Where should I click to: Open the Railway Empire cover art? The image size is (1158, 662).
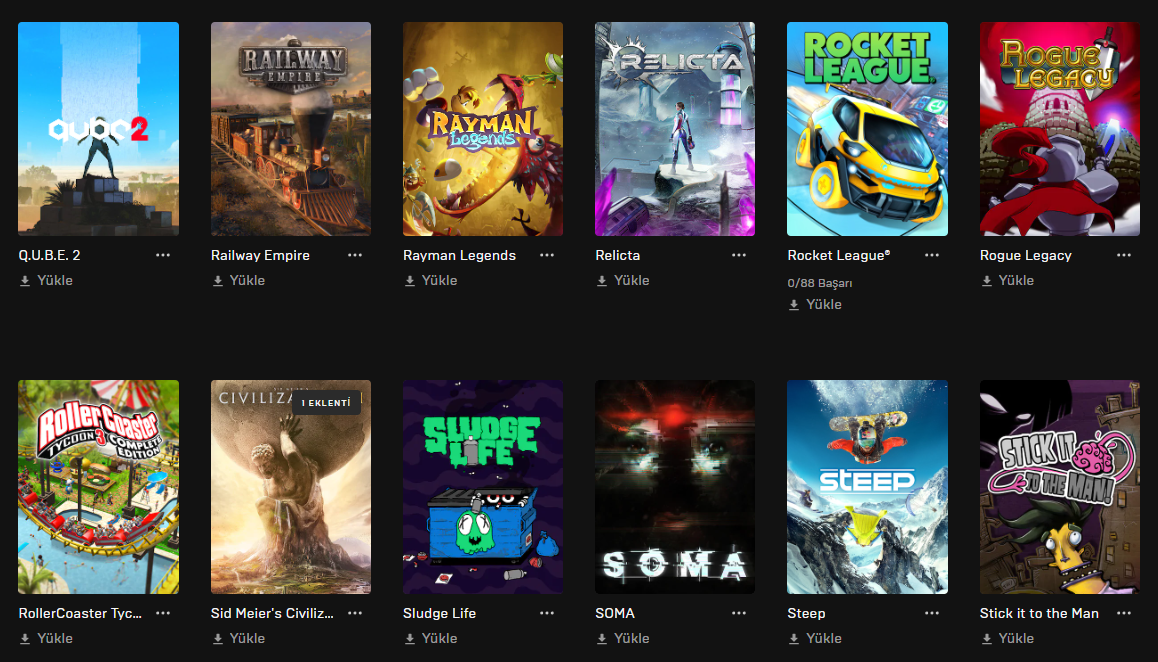click(291, 129)
